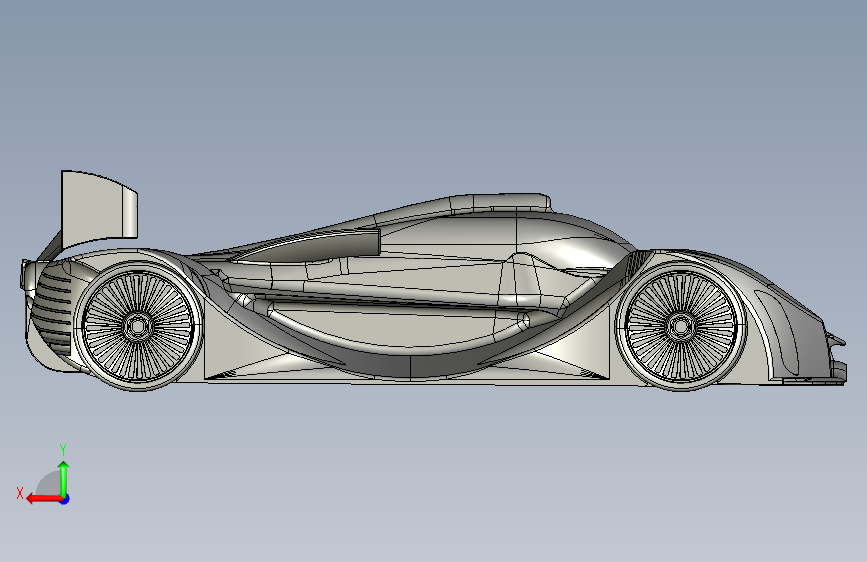Screen dimensions: 867x562
Task: Select the rear wheel hub on the car model
Action: (x=137, y=326)
